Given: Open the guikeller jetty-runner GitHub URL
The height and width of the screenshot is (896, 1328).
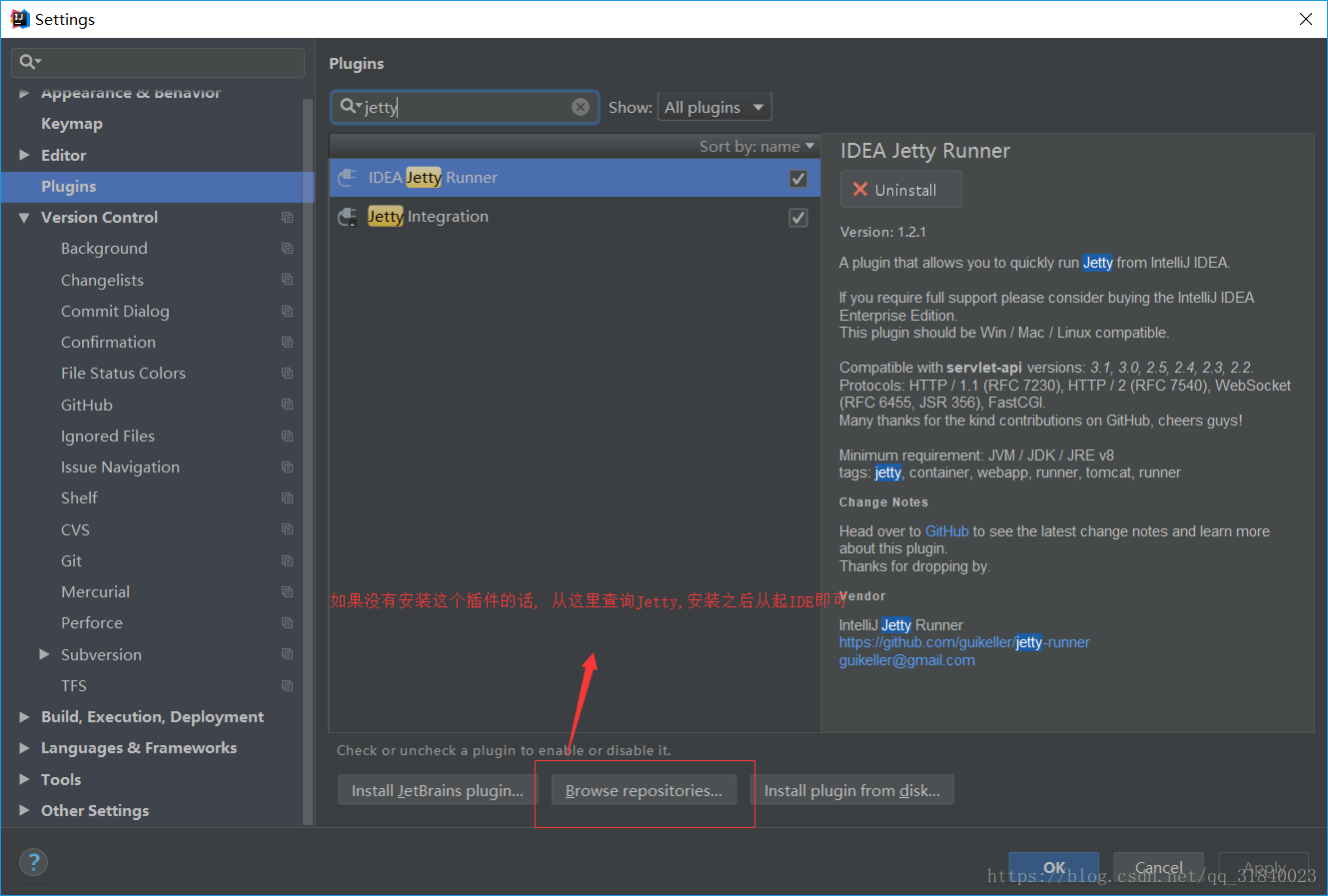Looking at the screenshot, I should tap(964, 642).
